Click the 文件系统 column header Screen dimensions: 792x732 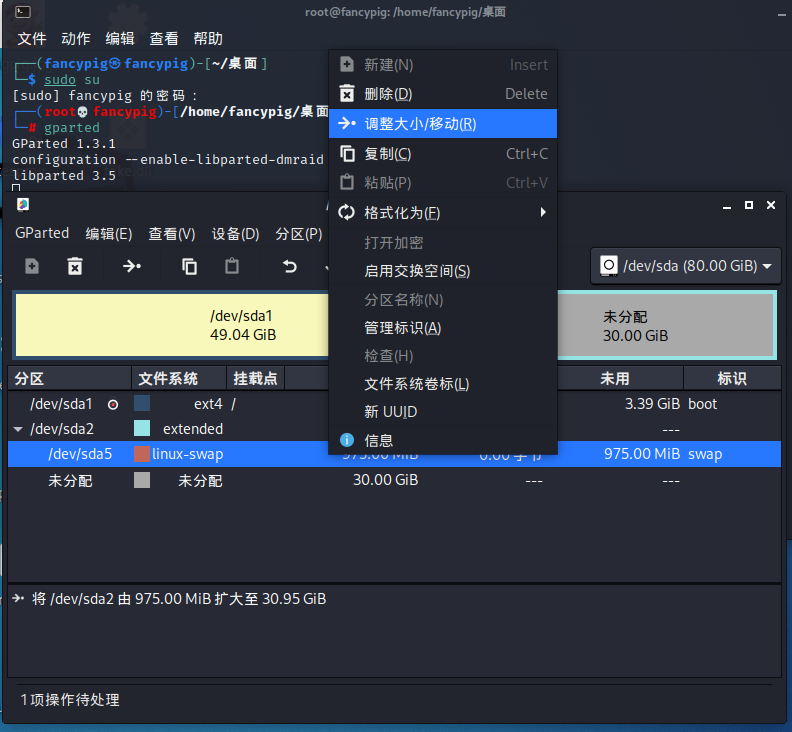click(x=179, y=378)
